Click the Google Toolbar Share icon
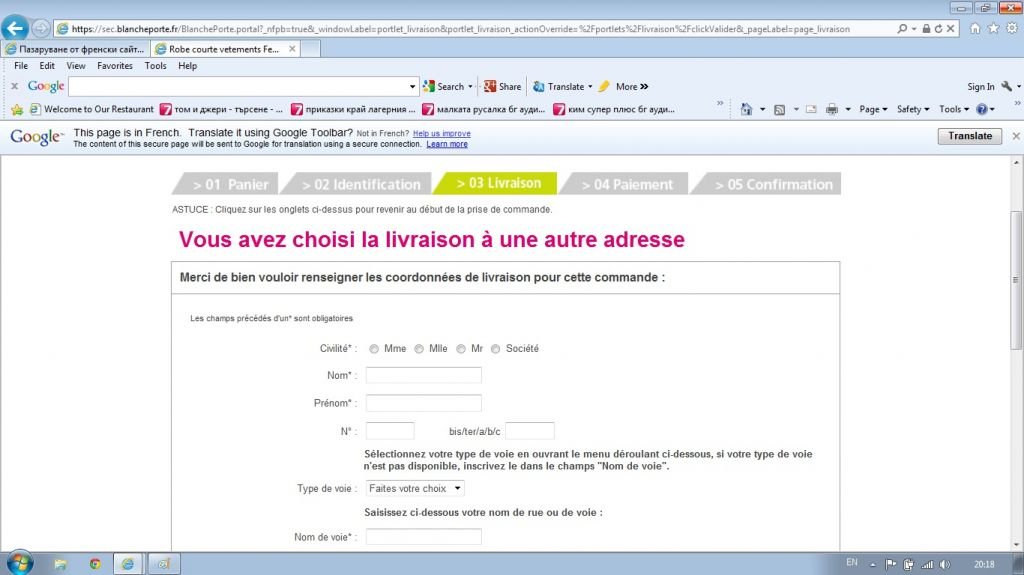Screen dimensions: 1024x575 (x=502, y=87)
